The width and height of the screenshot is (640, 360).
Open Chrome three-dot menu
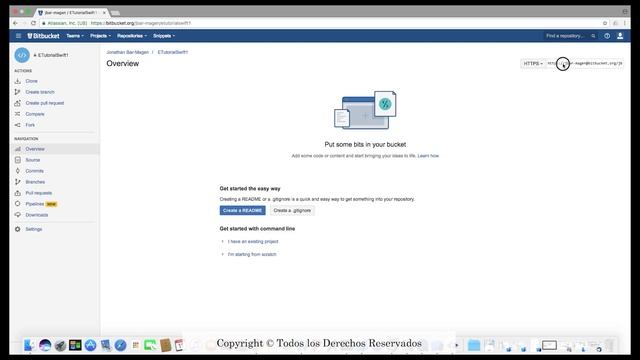625,23
